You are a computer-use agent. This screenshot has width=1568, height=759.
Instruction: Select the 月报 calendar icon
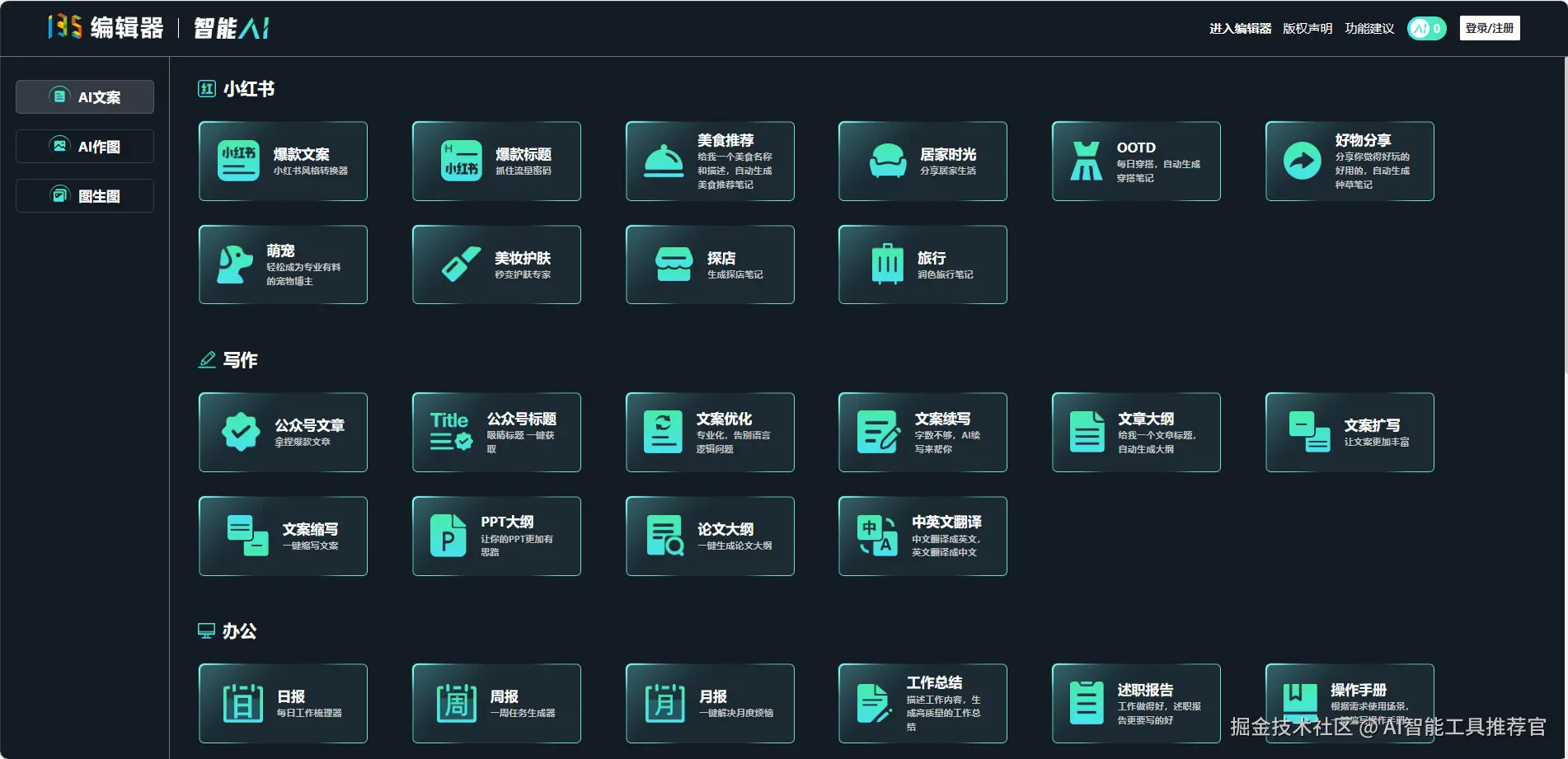point(665,703)
